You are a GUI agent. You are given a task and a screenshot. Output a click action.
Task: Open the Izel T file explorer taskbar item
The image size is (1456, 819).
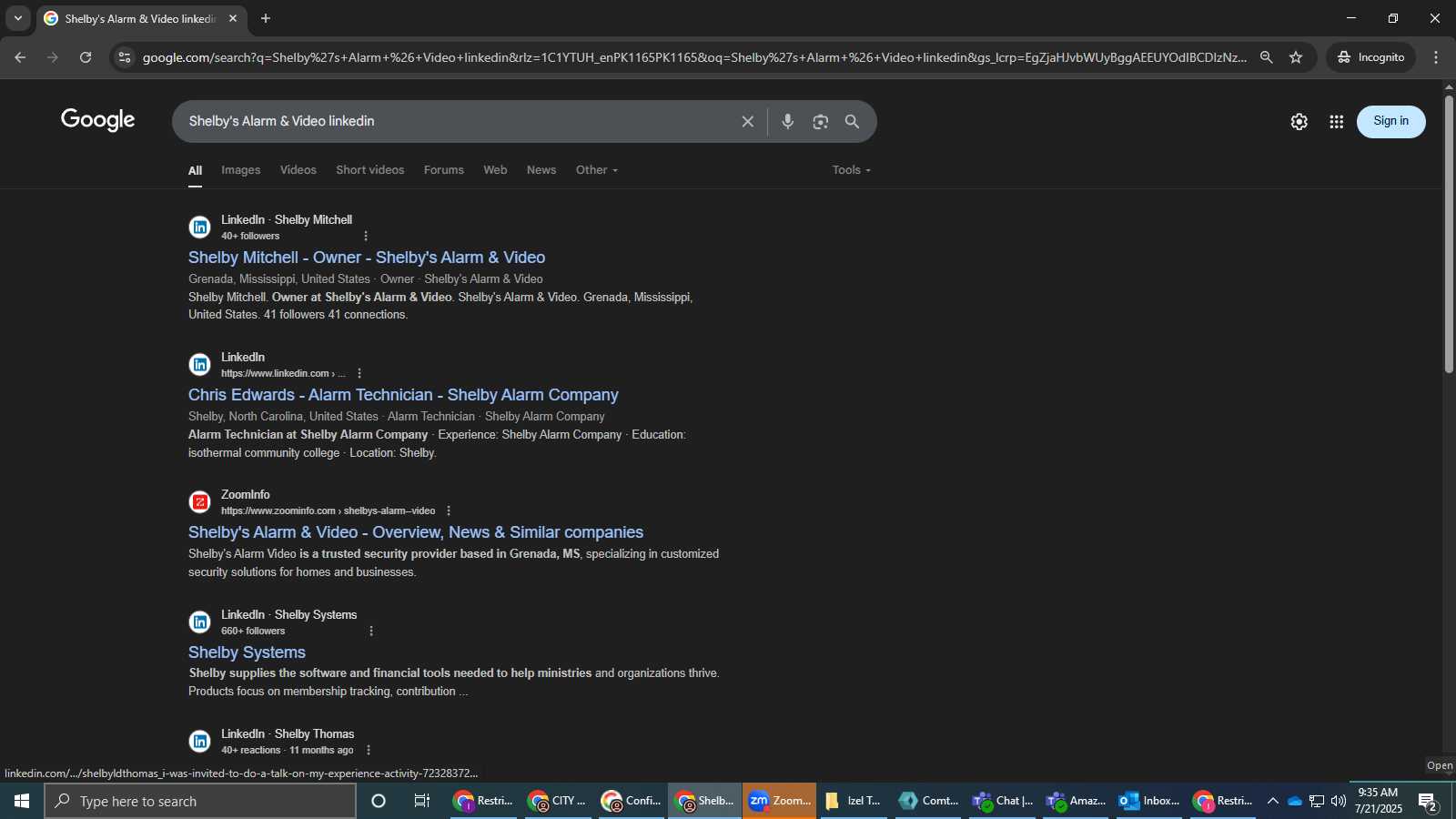(853, 801)
